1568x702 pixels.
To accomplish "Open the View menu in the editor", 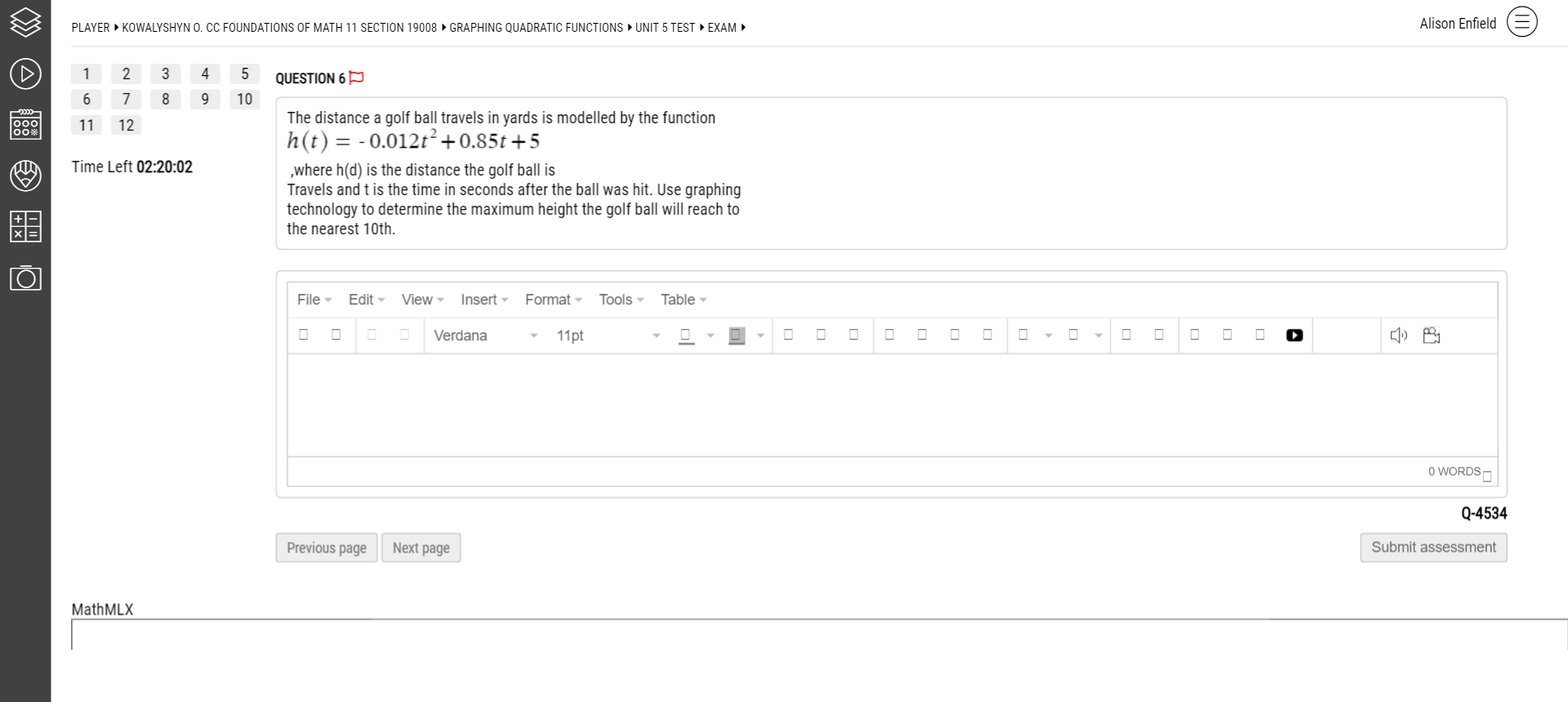I will [x=422, y=300].
